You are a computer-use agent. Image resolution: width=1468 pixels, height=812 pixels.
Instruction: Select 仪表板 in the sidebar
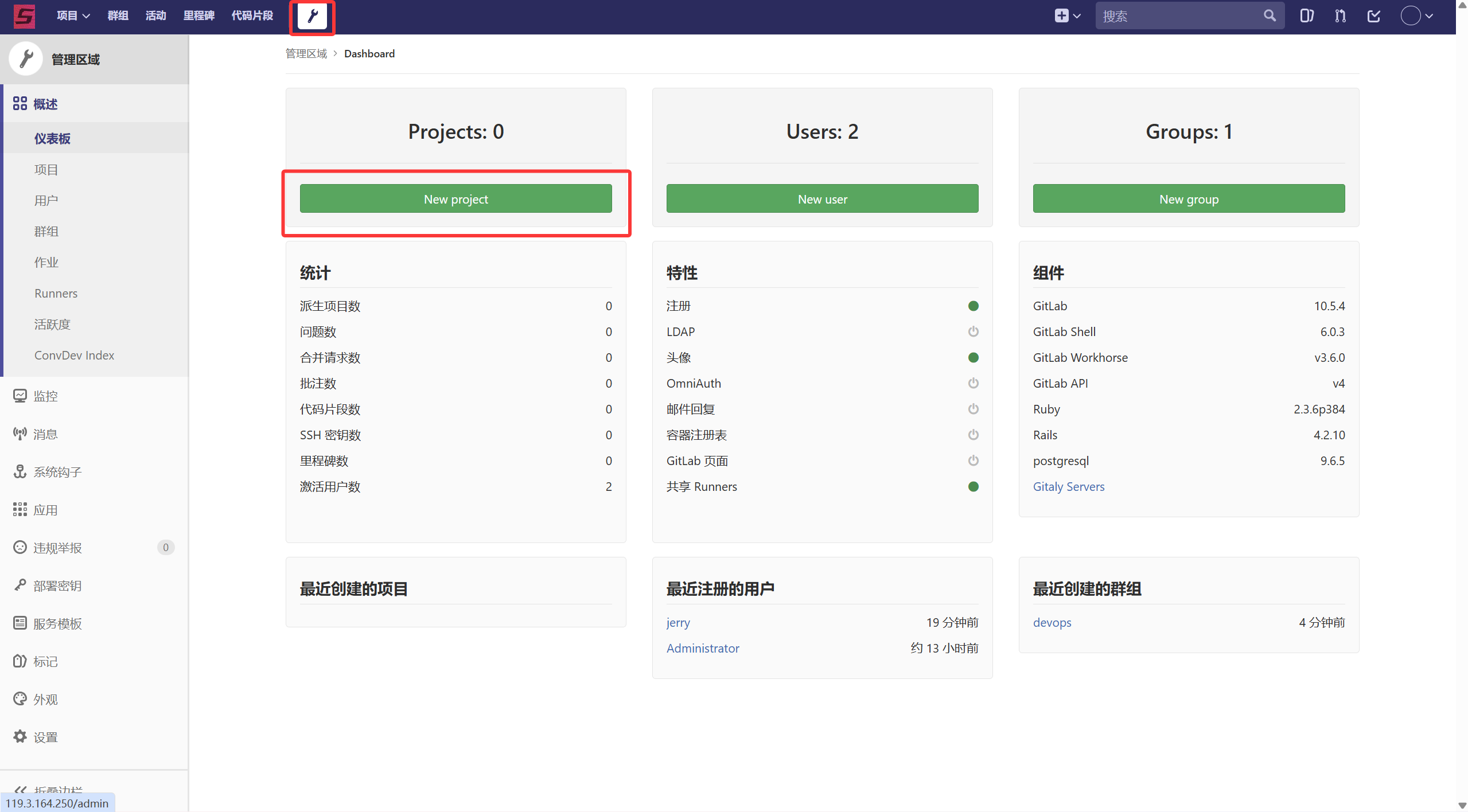click(96, 138)
